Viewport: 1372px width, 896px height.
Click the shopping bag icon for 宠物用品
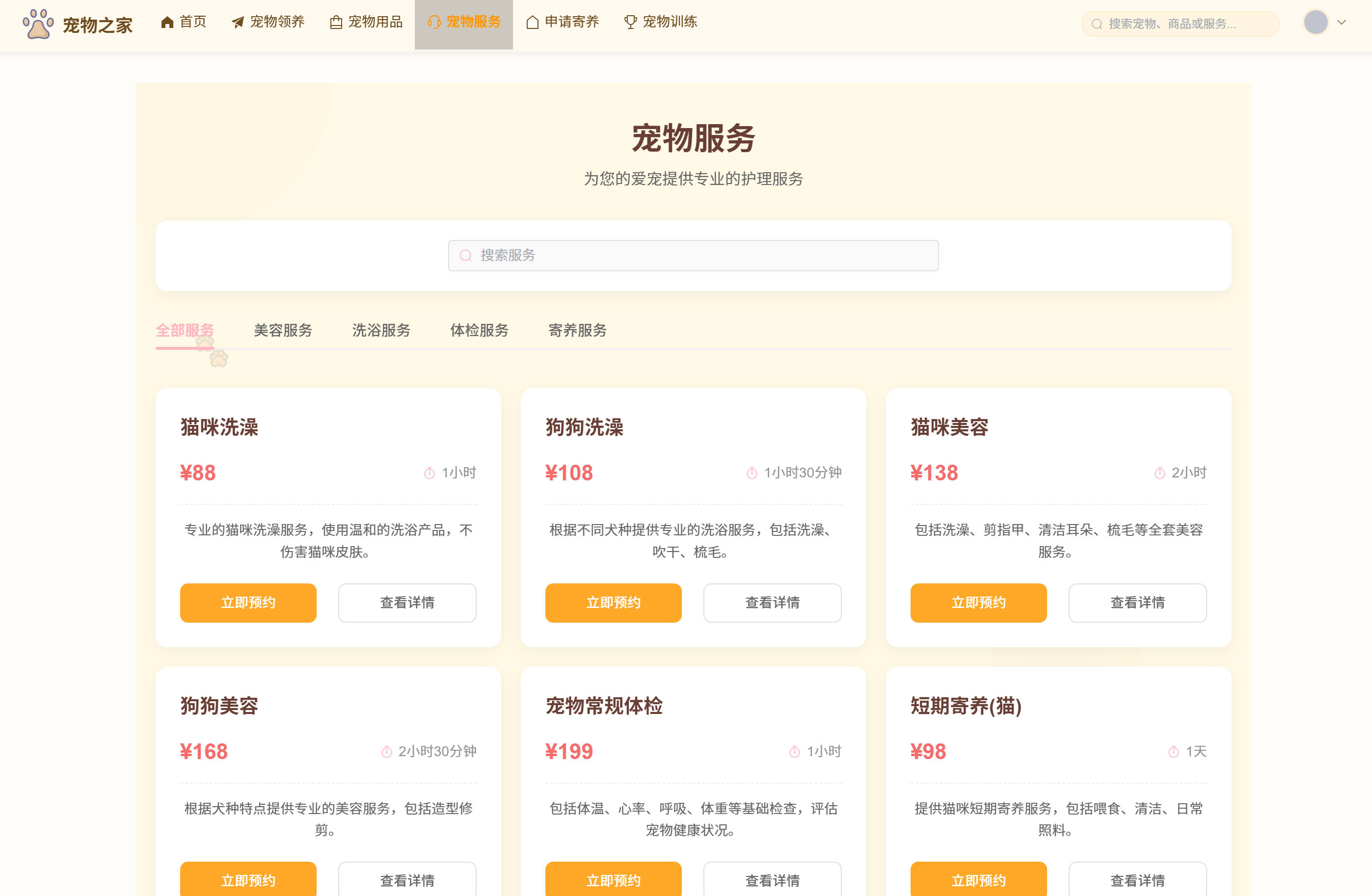pos(336,23)
